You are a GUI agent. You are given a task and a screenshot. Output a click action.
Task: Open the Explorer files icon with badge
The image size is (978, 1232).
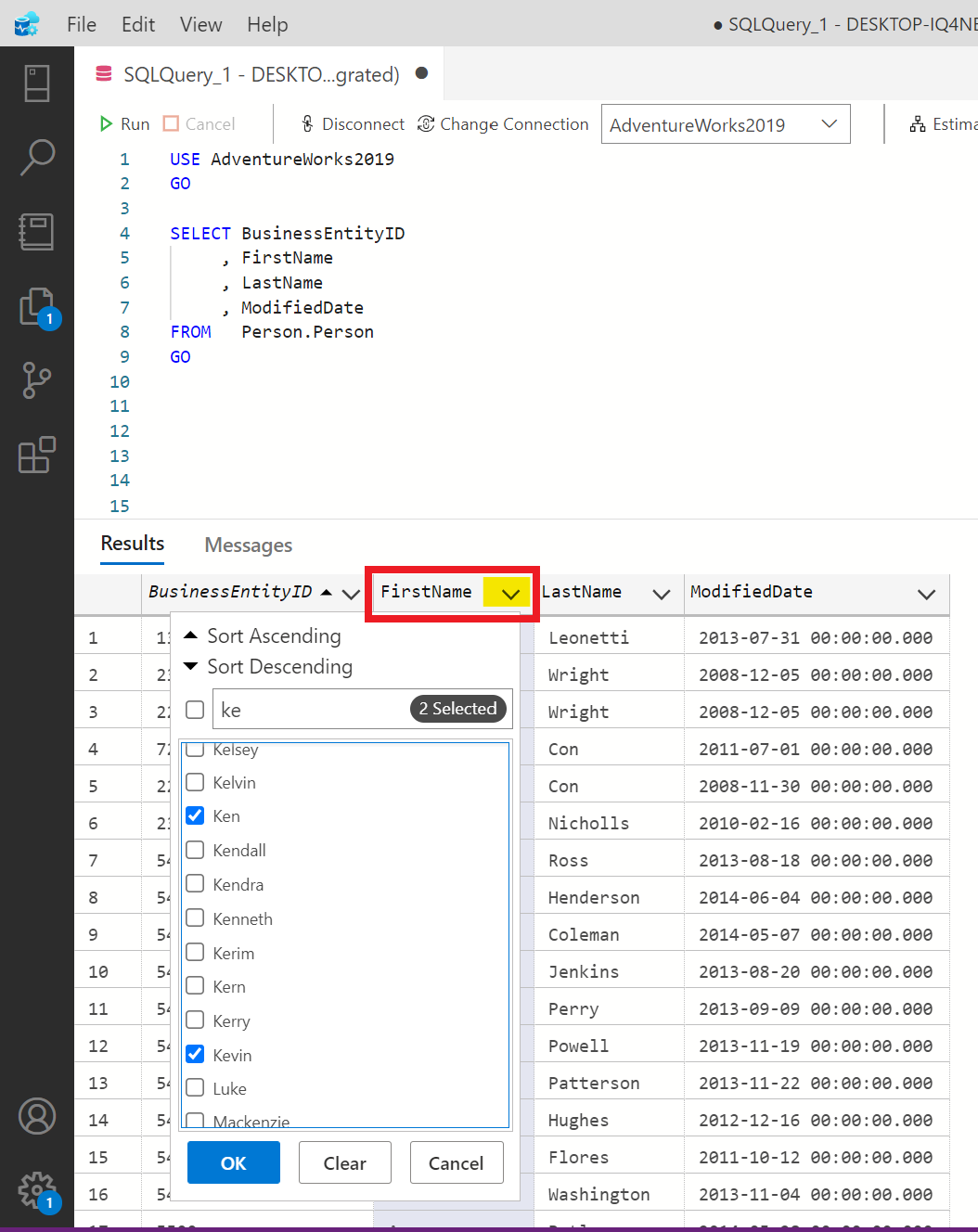(37, 307)
